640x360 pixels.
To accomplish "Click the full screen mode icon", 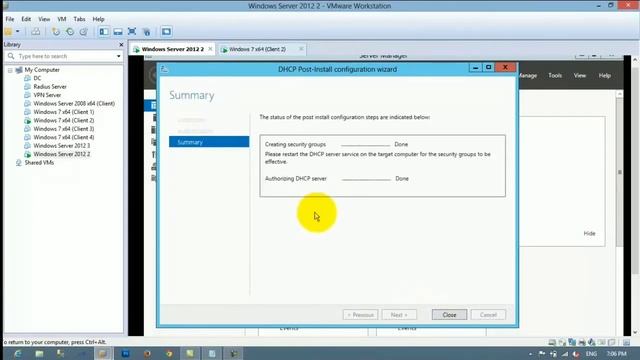I will (132, 31).
